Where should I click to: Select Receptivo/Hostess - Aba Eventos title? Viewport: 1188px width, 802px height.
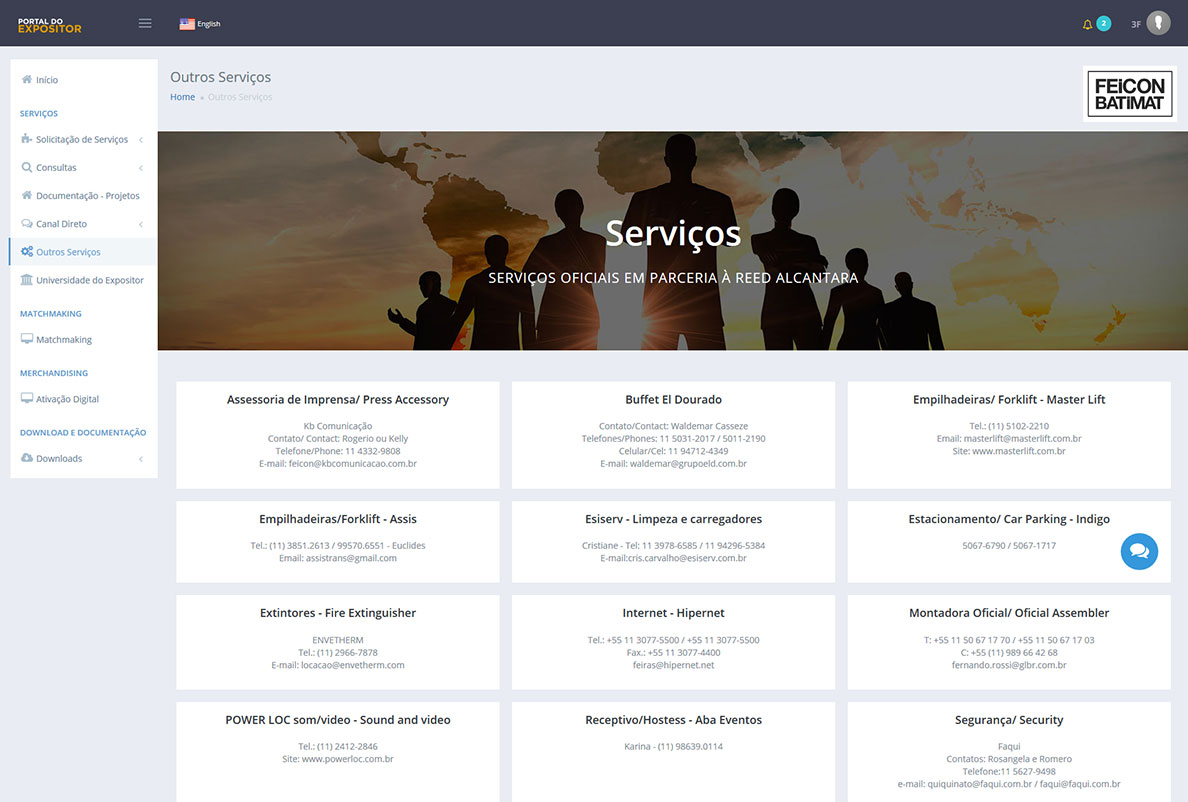click(674, 720)
